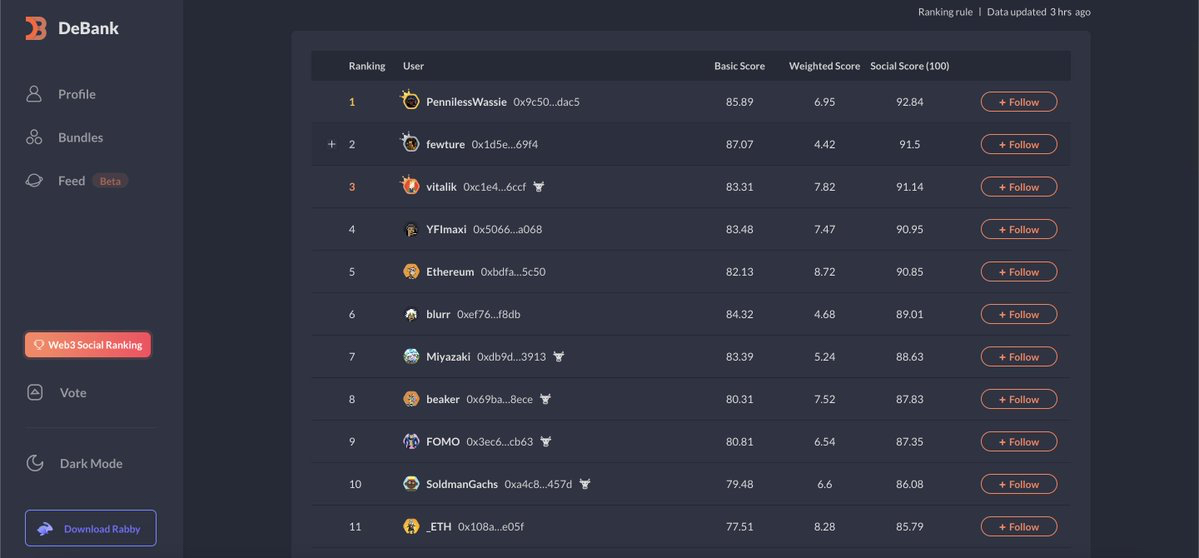Click the User column header
Image resolution: width=1199 pixels, height=558 pixels.
point(414,66)
